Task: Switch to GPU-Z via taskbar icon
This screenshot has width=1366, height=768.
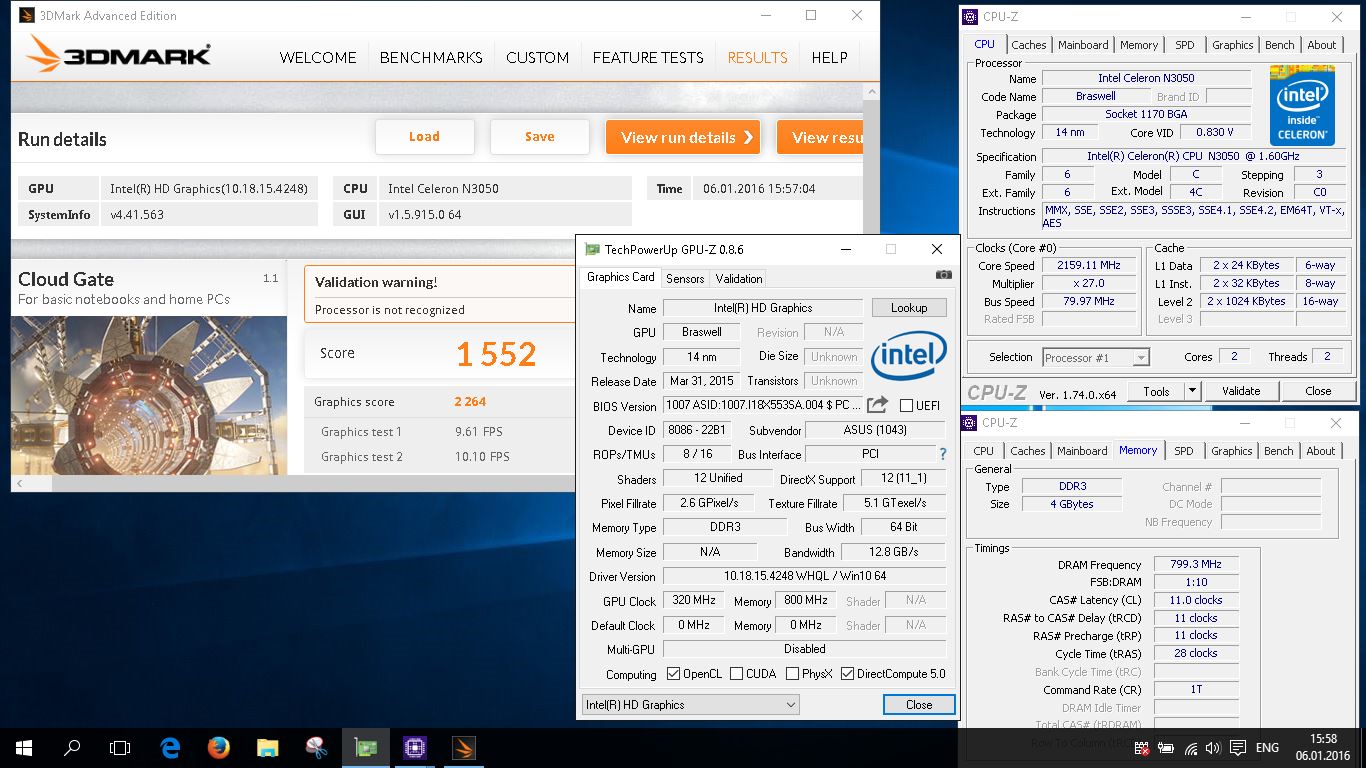Action: [x=365, y=747]
